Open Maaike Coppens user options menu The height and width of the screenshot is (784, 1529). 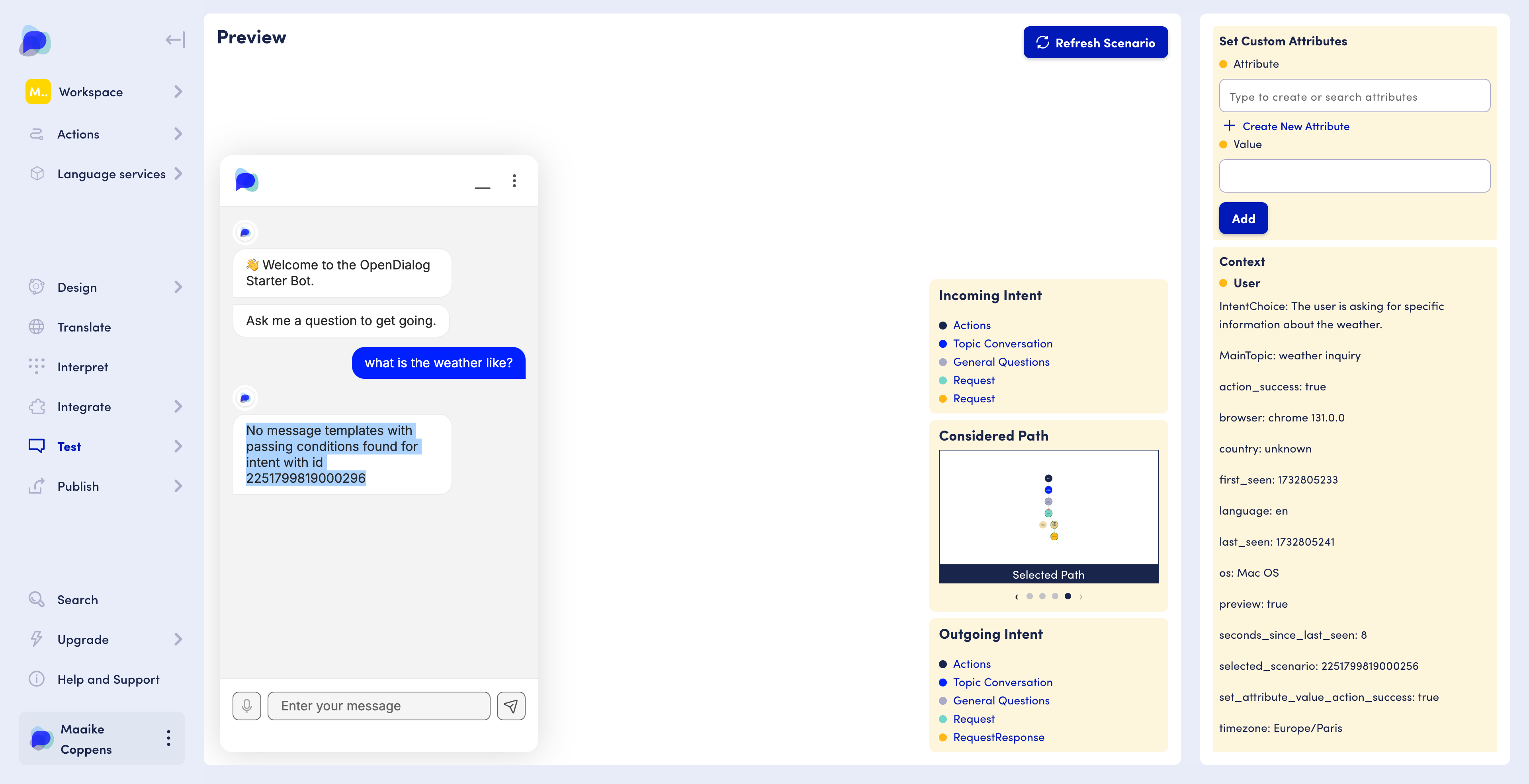pyautogui.click(x=168, y=738)
